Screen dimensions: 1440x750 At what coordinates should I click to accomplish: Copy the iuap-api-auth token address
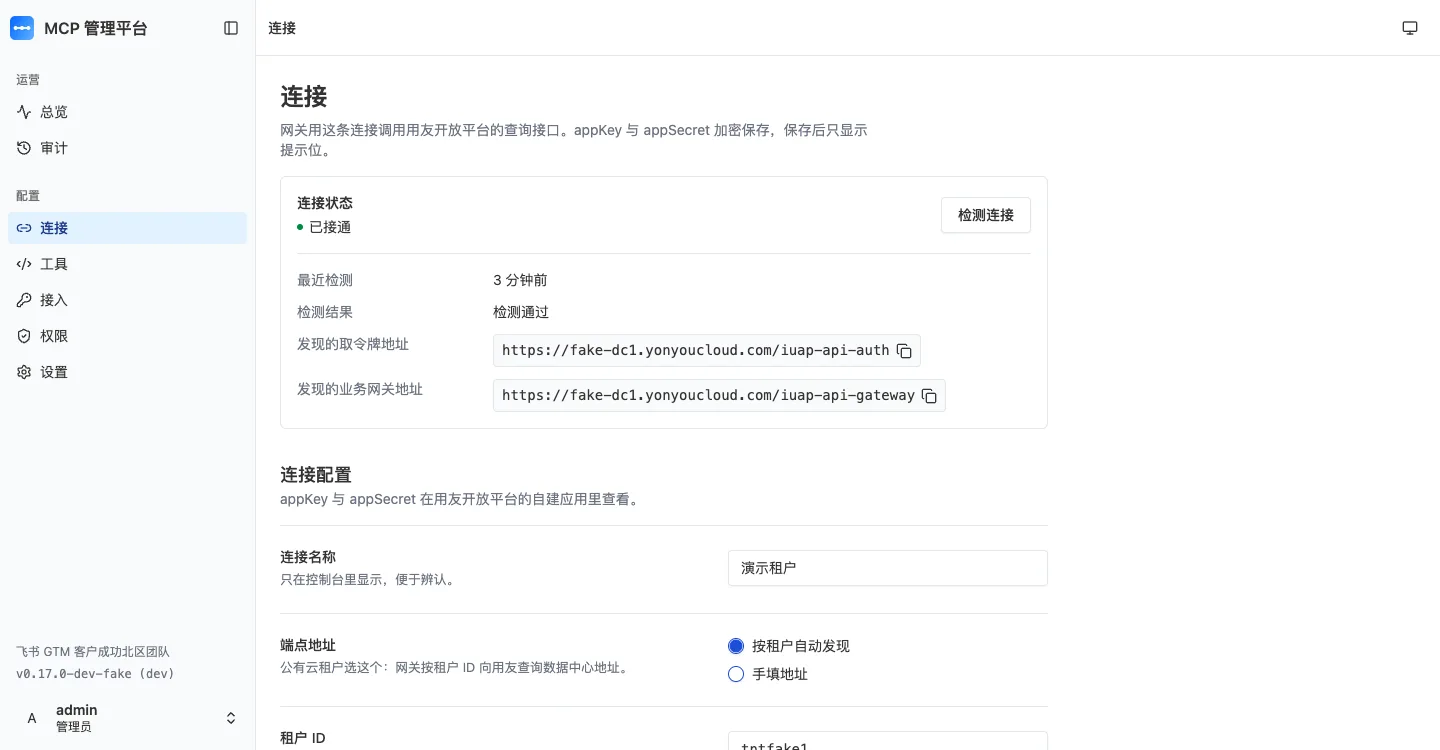pyautogui.click(x=904, y=351)
